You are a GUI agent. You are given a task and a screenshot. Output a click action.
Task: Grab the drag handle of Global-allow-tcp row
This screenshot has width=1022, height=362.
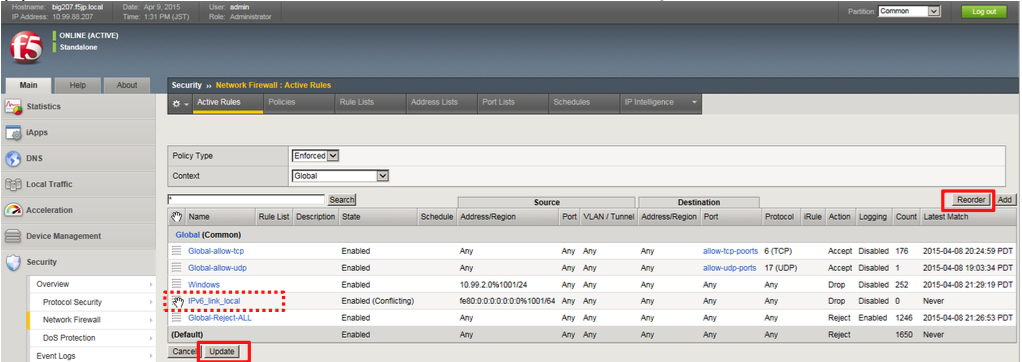pyautogui.click(x=176, y=250)
